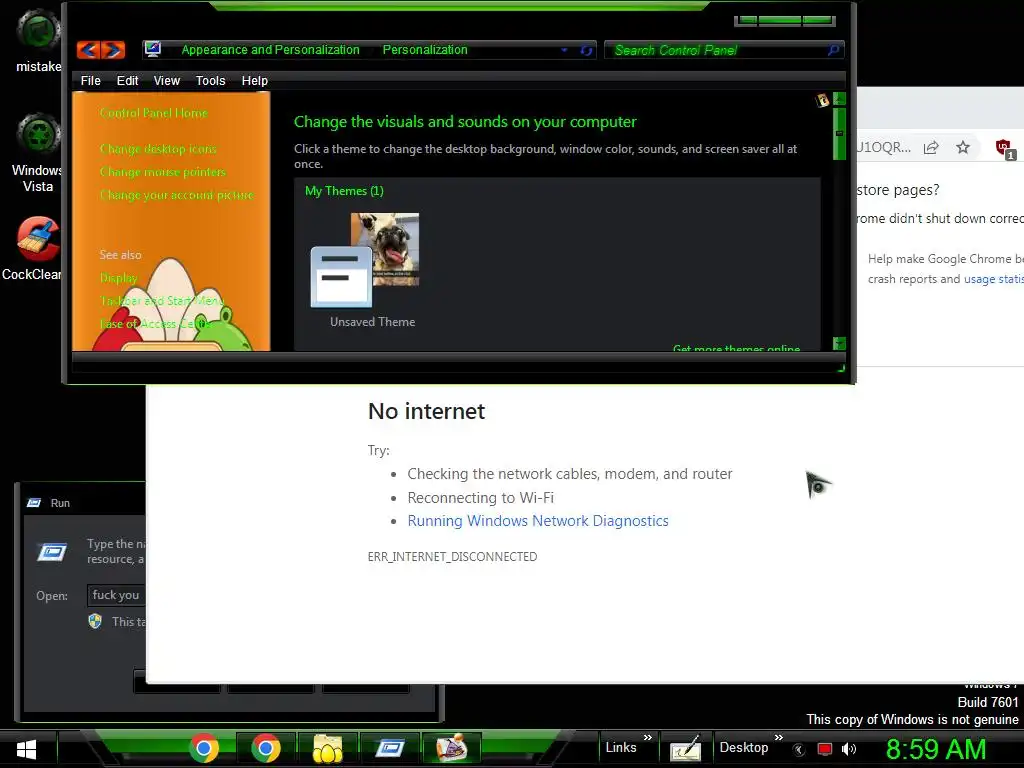This screenshot has width=1024, height=768.
Task: Open the Tools menu
Action: click(x=210, y=81)
